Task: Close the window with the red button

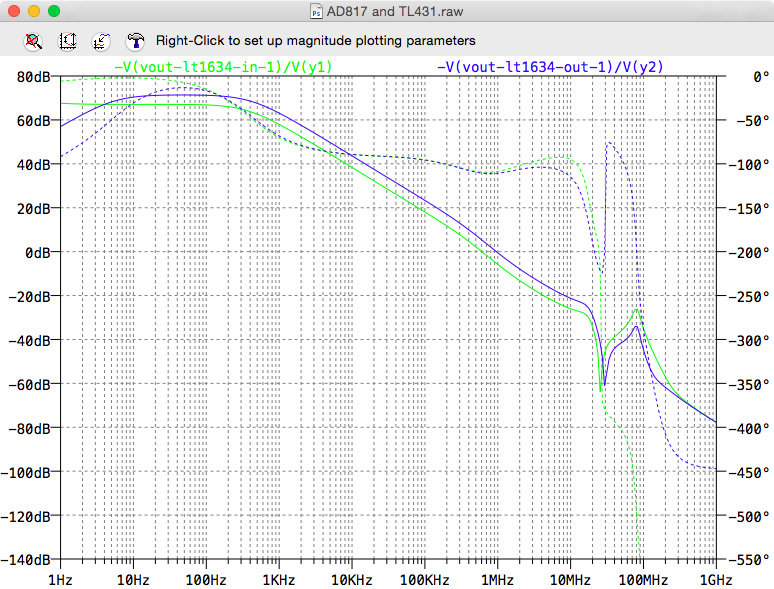Action: [14, 11]
